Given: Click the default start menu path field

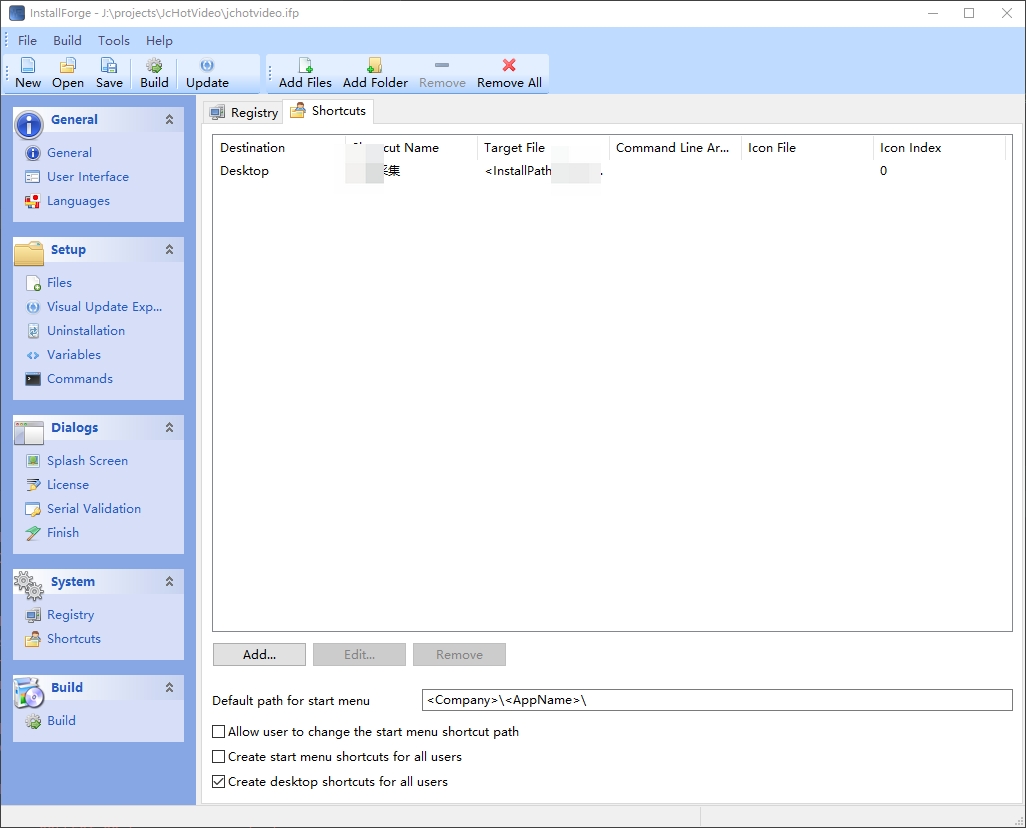Looking at the screenshot, I should tap(717, 700).
